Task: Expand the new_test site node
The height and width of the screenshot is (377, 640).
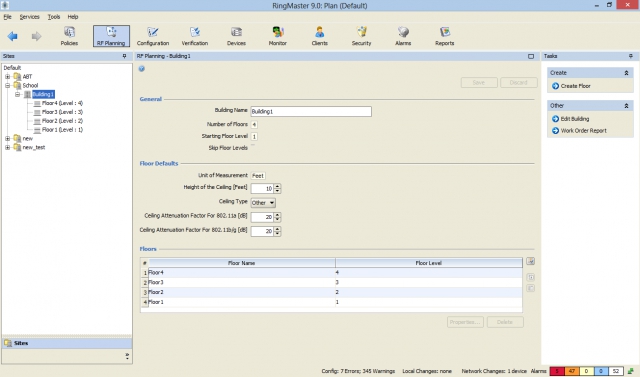Action: 7,148
